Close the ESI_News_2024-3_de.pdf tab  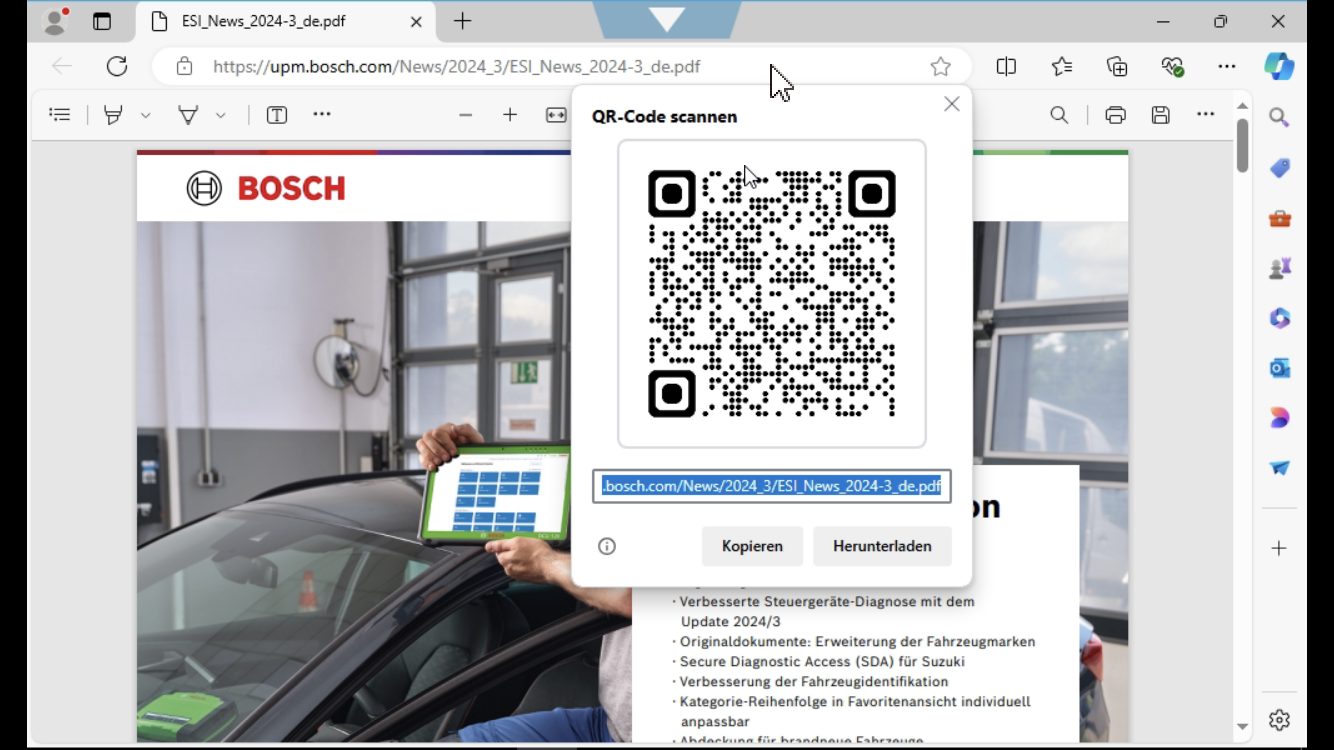coord(416,21)
